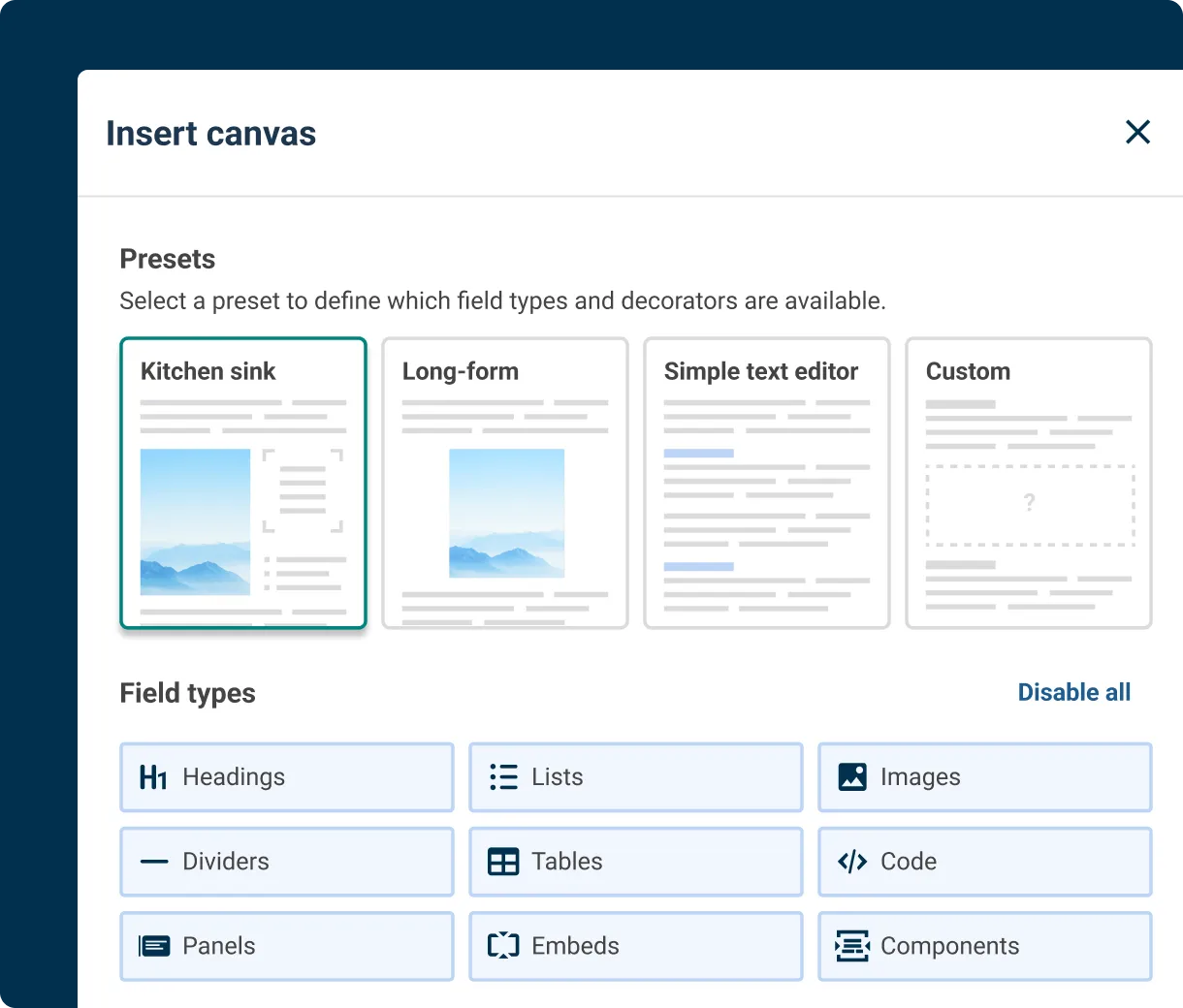Viewport: 1183px width, 1008px height.
Task: Click the Images picture icon
Action: 851,776
